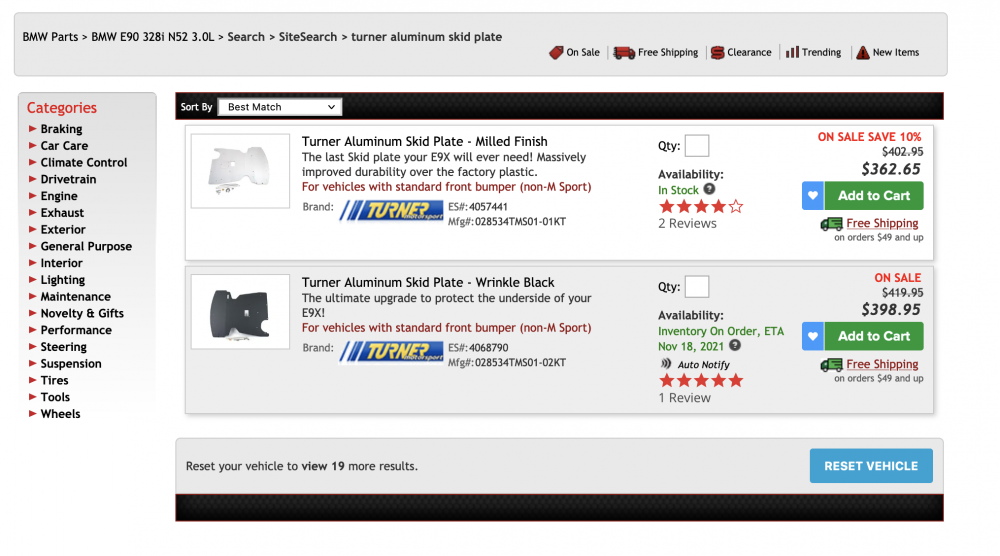Expand the Braking category
1000x556 pixels.
pyautogui.click(x=61, y=129)
